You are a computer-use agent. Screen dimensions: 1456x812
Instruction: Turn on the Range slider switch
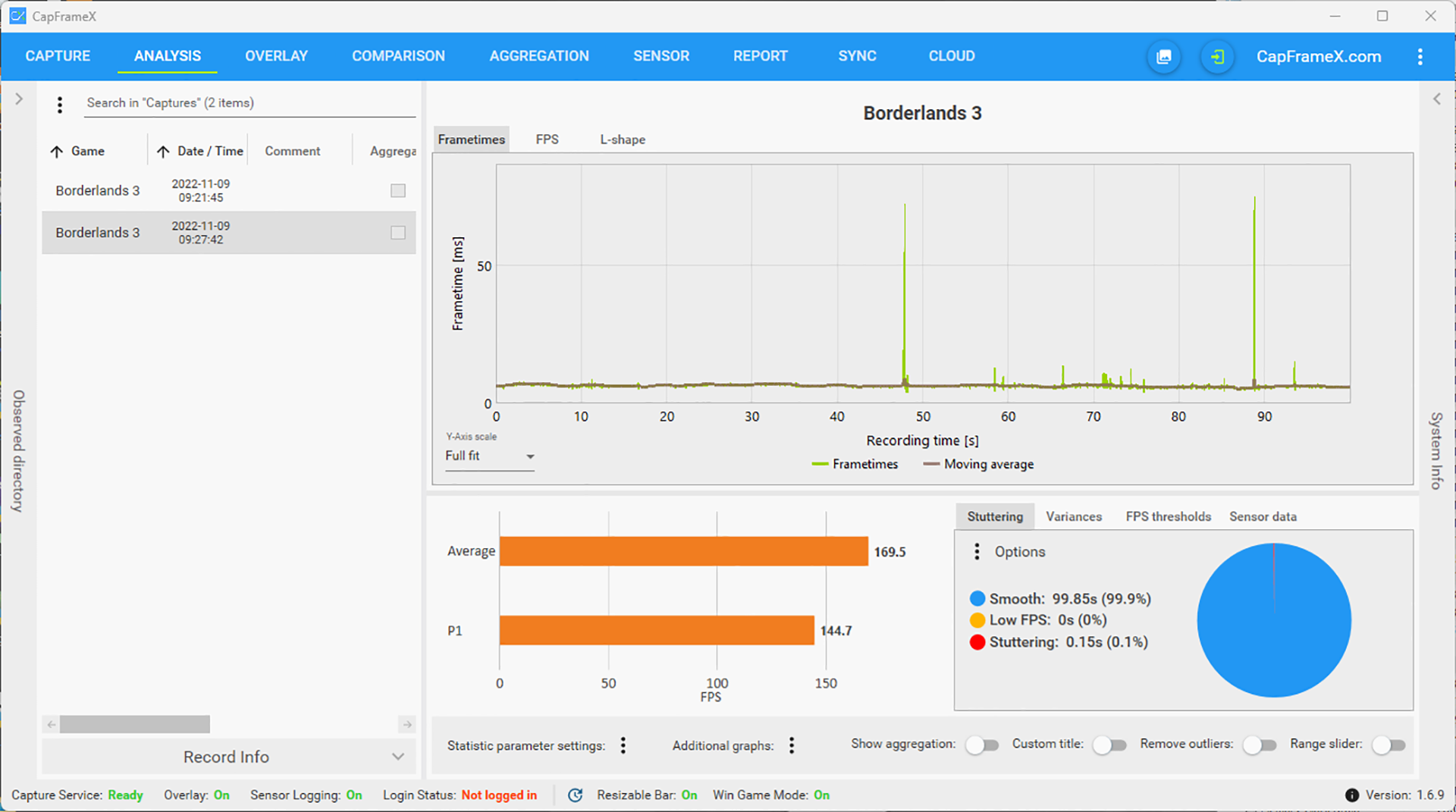(1389, 745)
